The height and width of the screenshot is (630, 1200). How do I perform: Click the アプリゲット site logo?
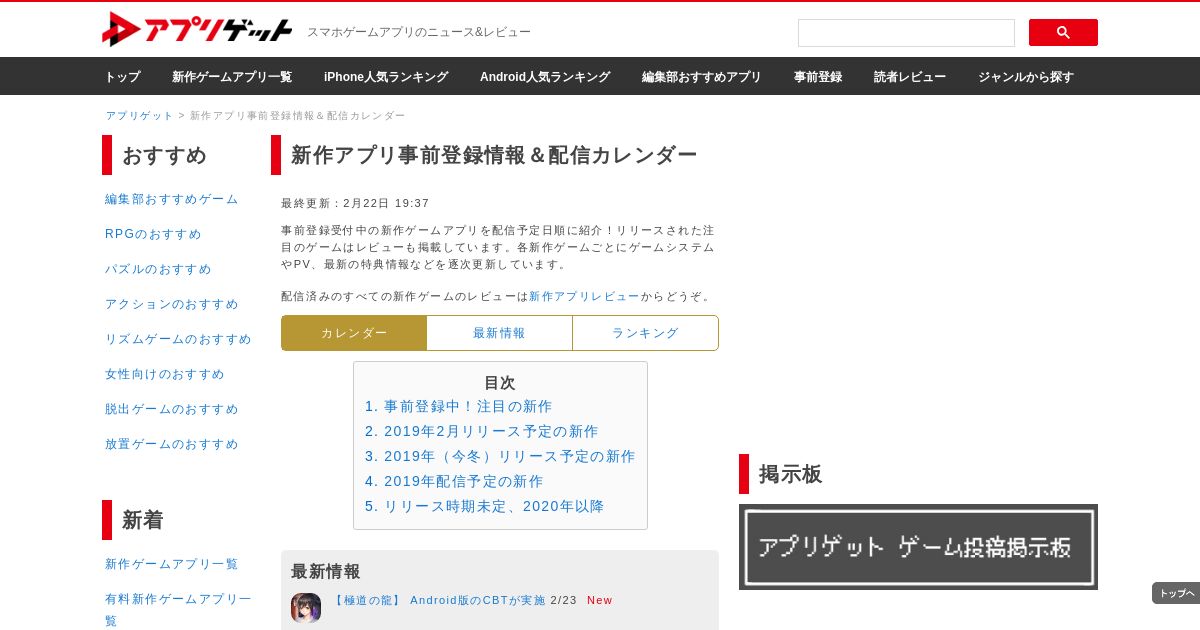197,29
